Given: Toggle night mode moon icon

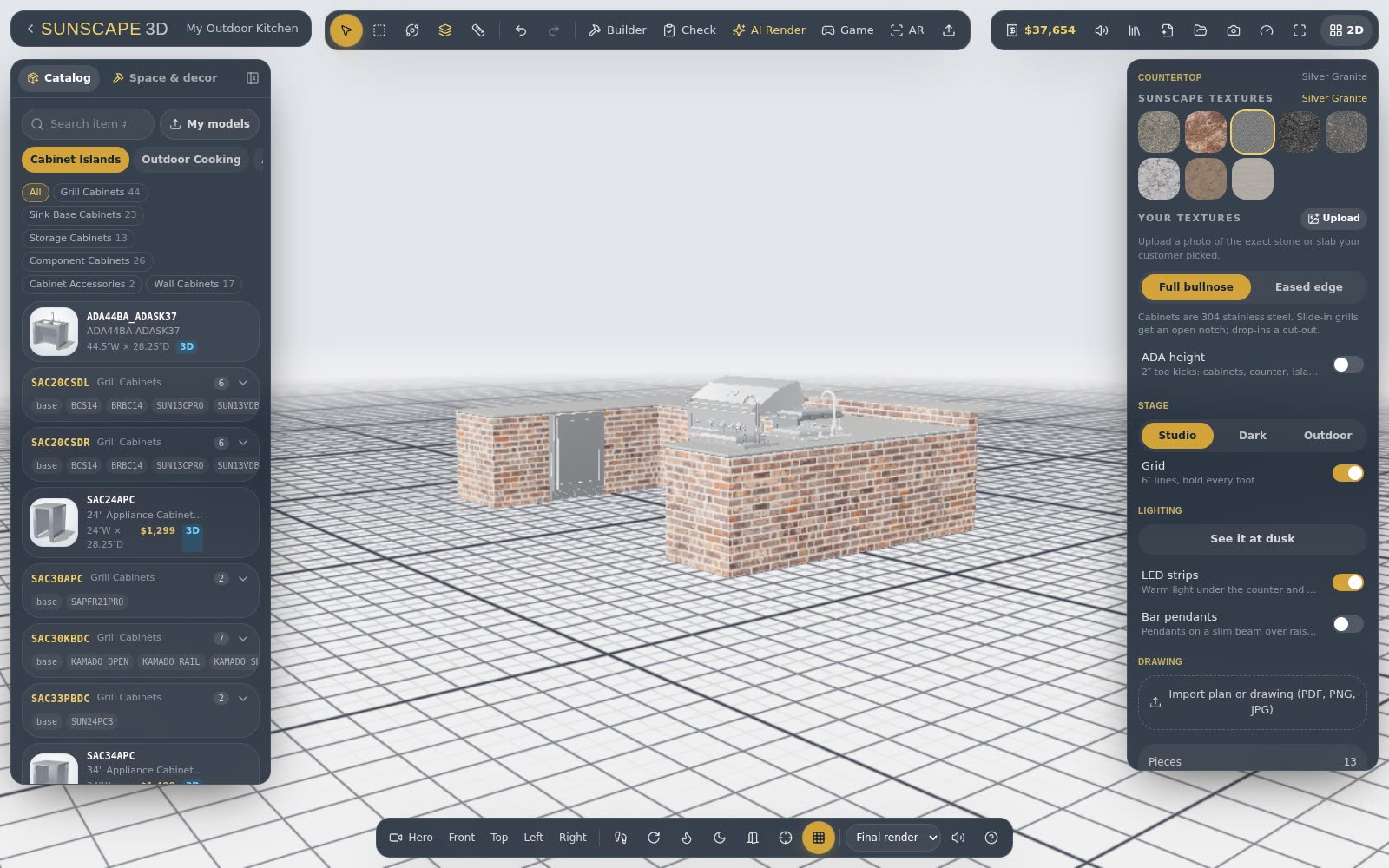Looking at the screenshot, I should tap(720, 838).
